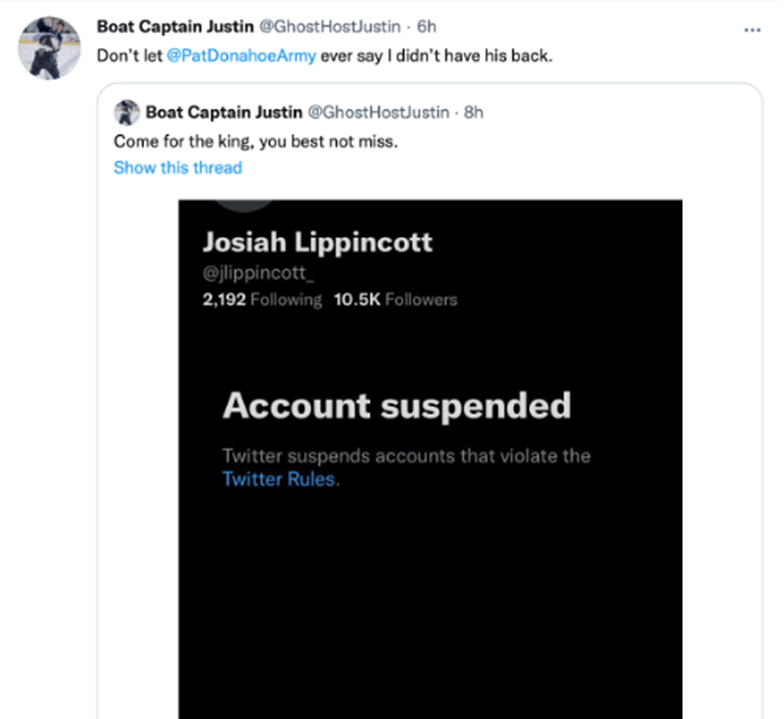Open the 6h timestamp of the main tweet
This screenshot has width=784, height=719.
[426, 26]
